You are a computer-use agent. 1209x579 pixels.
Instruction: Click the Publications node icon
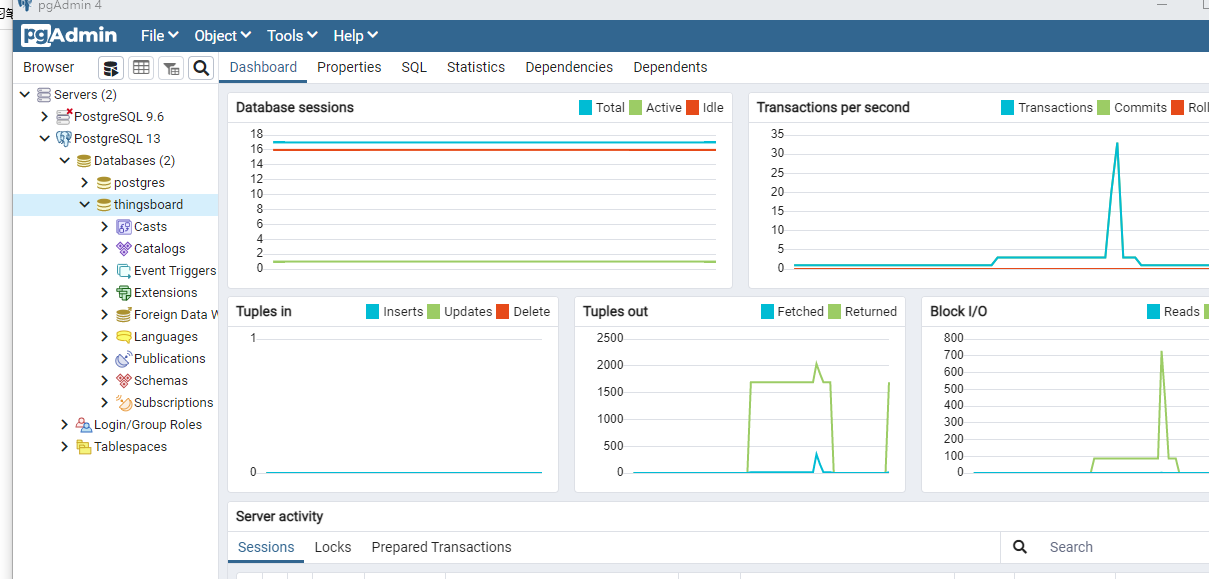pyautogui.click(x=124, y=359)
